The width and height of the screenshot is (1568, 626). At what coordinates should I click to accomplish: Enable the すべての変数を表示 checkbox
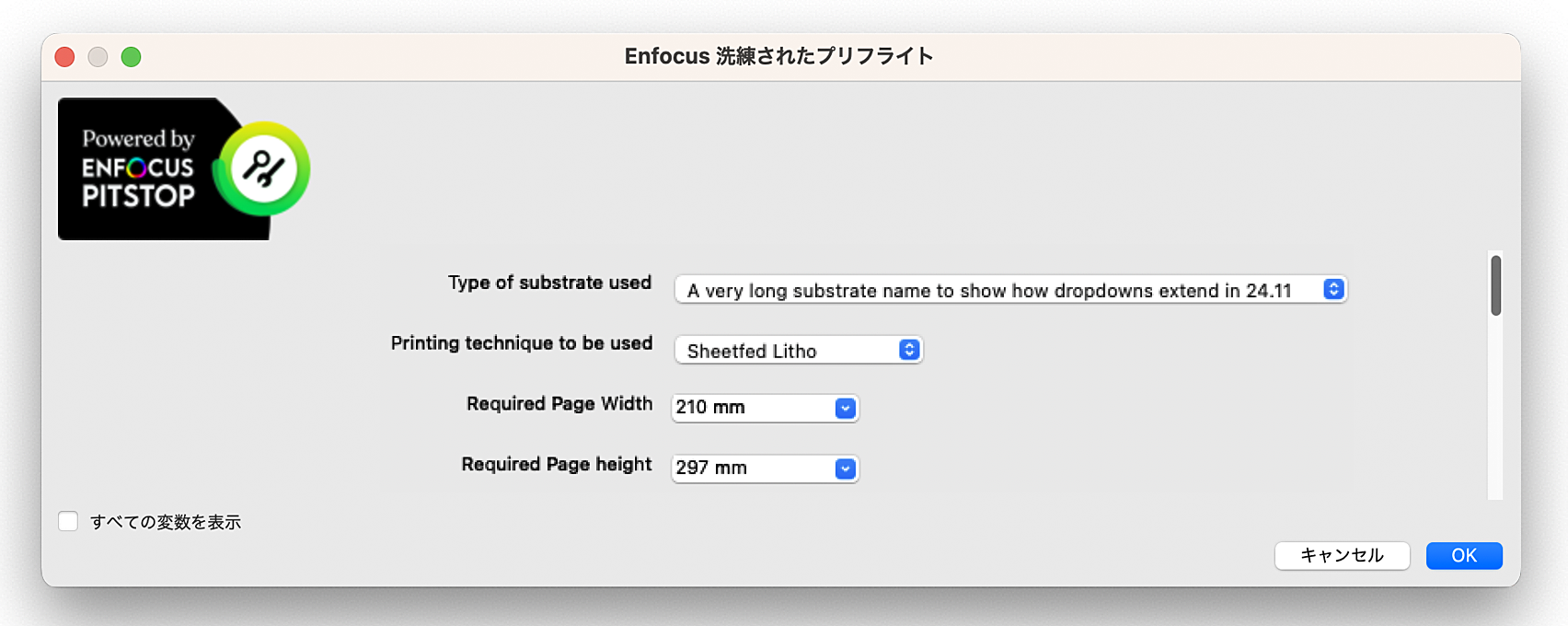68,522
